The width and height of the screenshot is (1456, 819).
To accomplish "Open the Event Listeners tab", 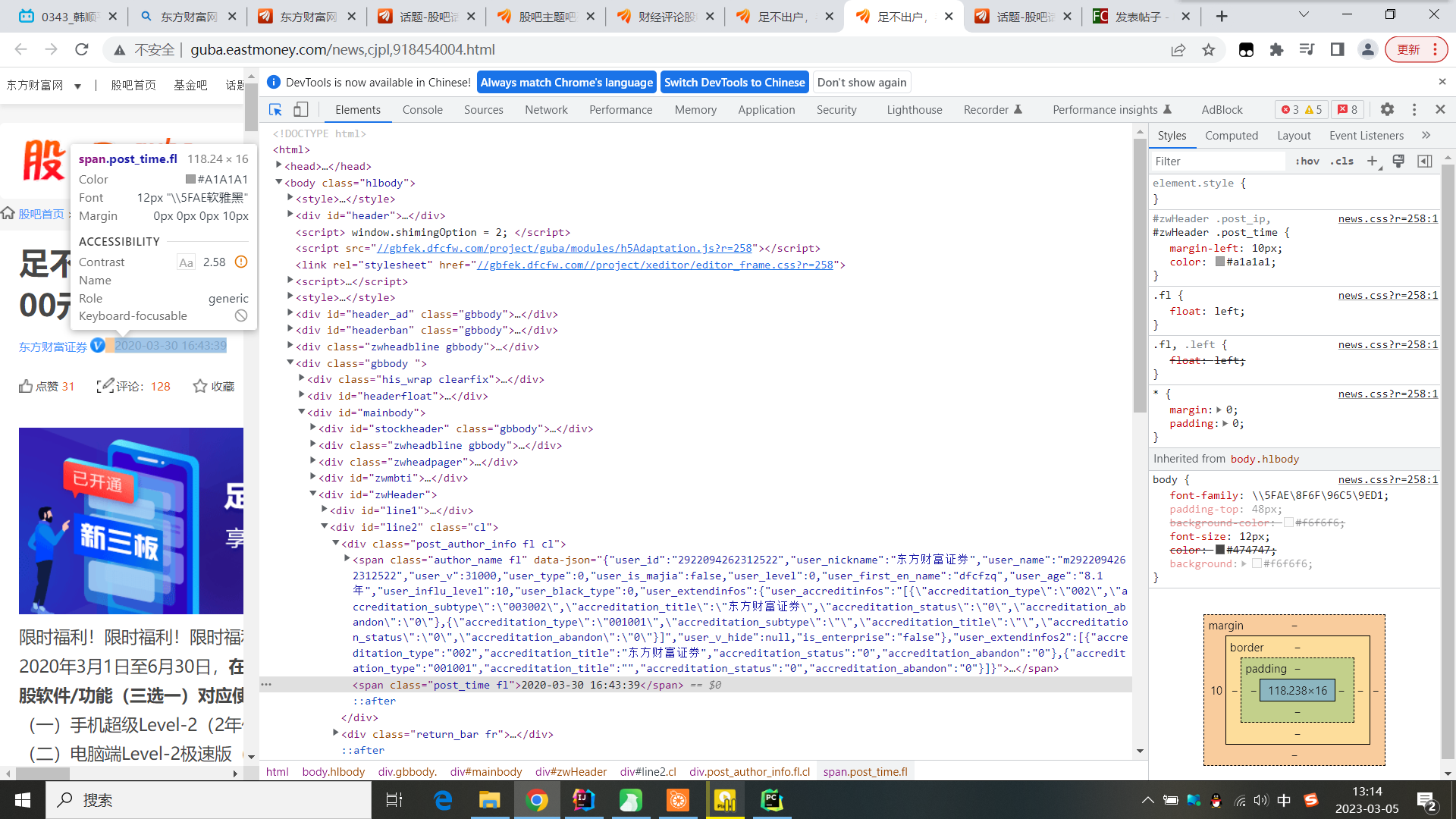I will (x=1367, y=135).
